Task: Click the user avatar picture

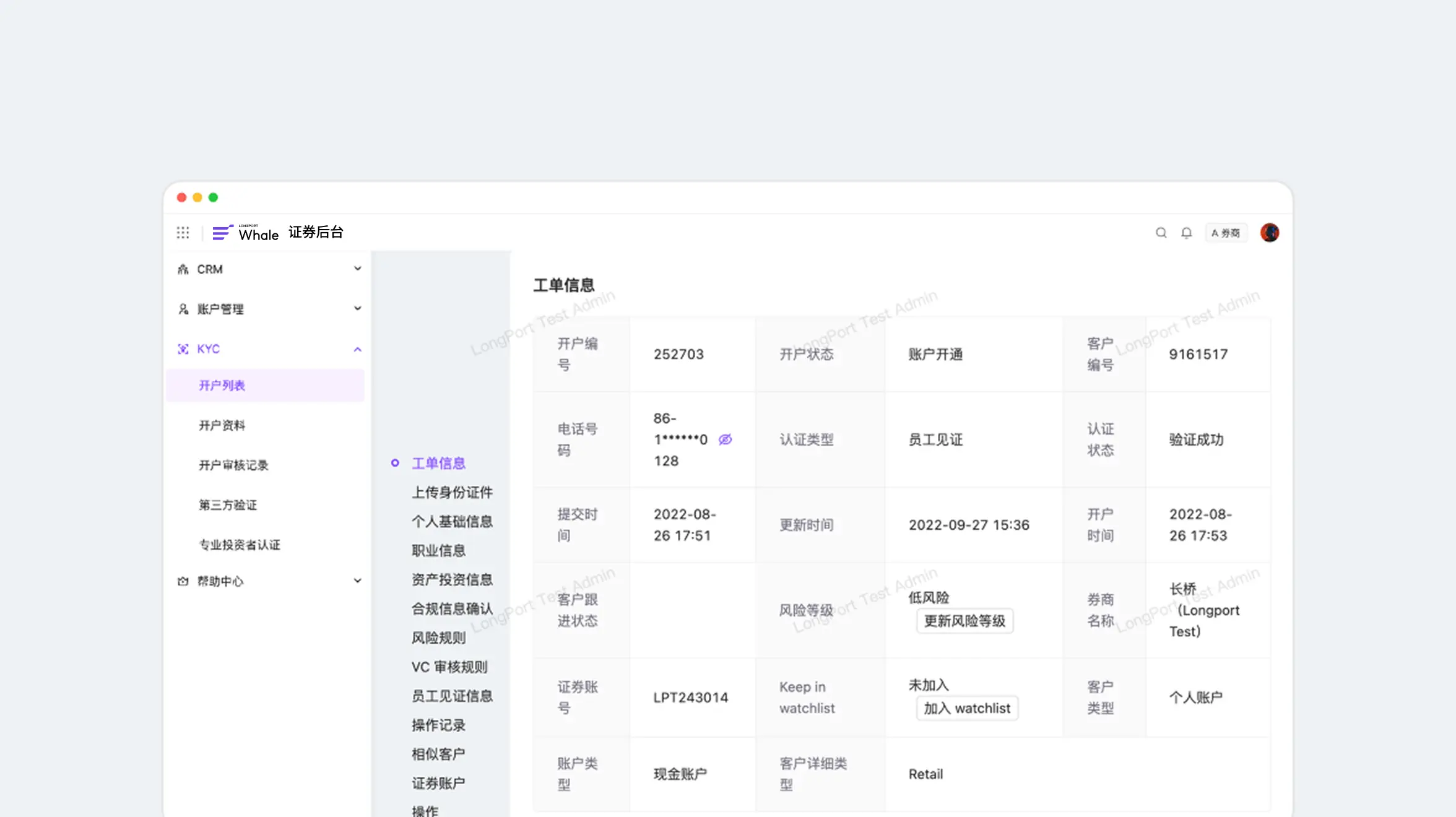Action: [x=1269, y=233]
